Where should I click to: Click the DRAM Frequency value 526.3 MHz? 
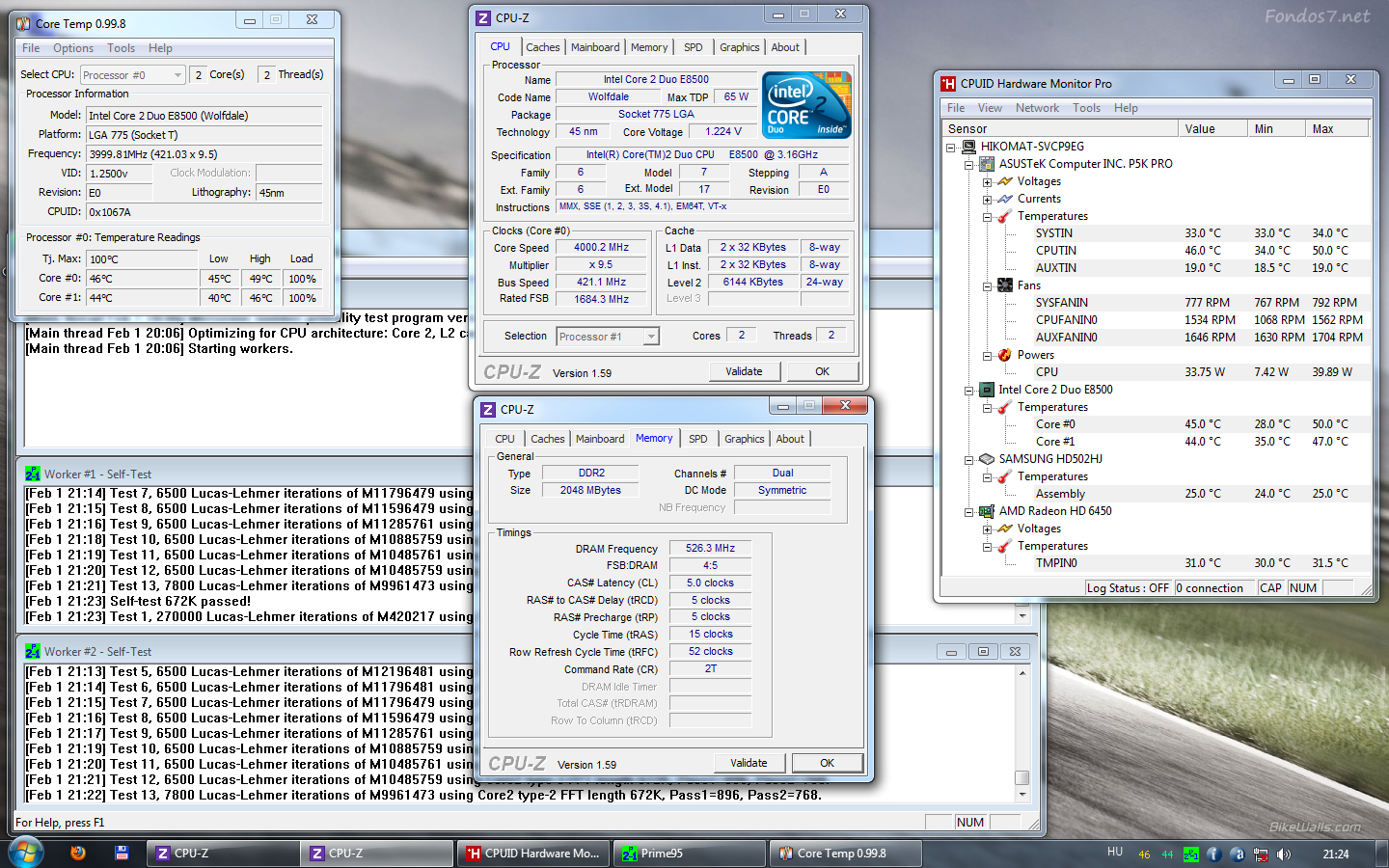710,548
